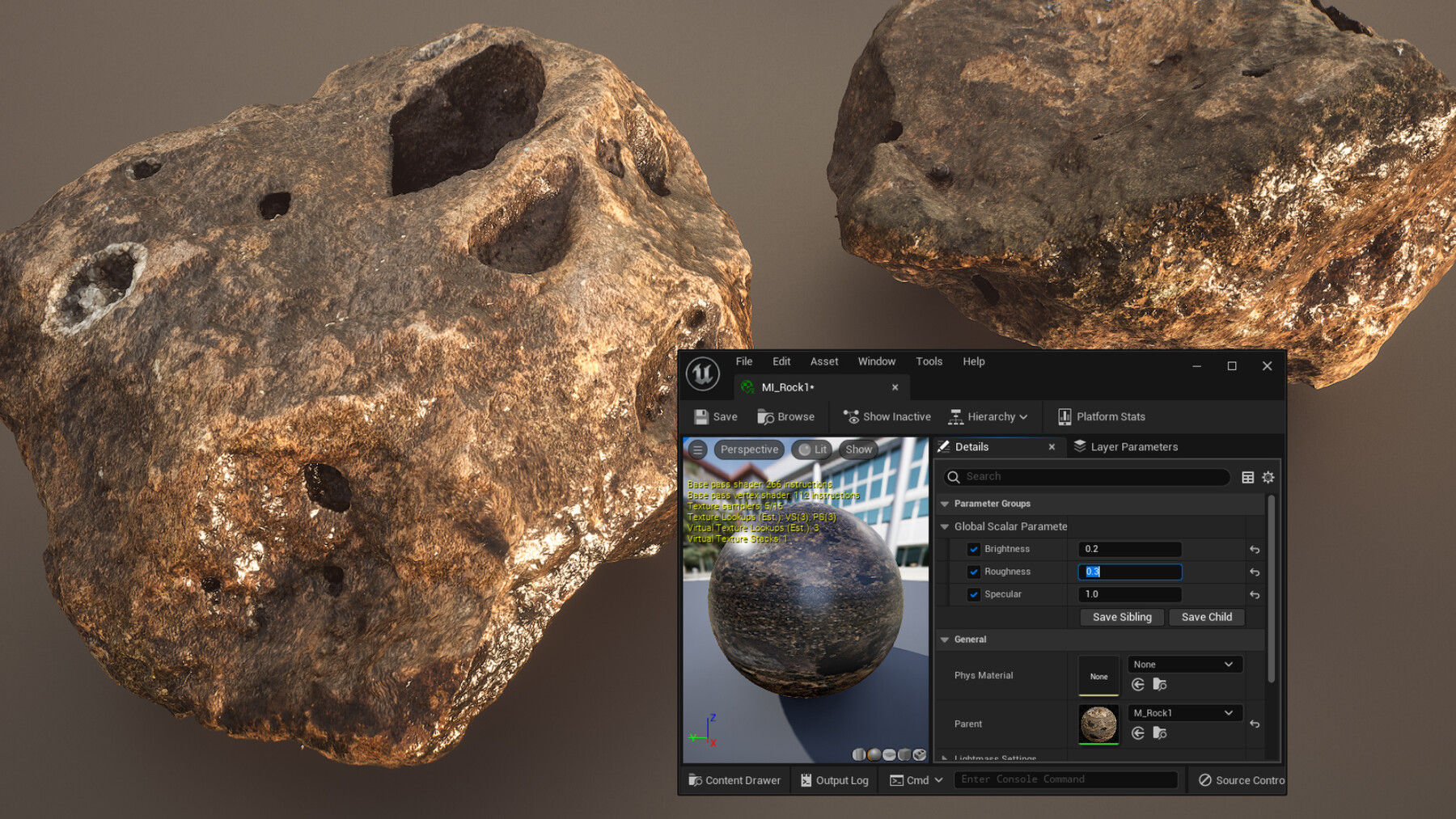The height and width of the screenshot is (819, 1456).
Task: Switch preview mesh to the cube shape
Action: [904, 754]
